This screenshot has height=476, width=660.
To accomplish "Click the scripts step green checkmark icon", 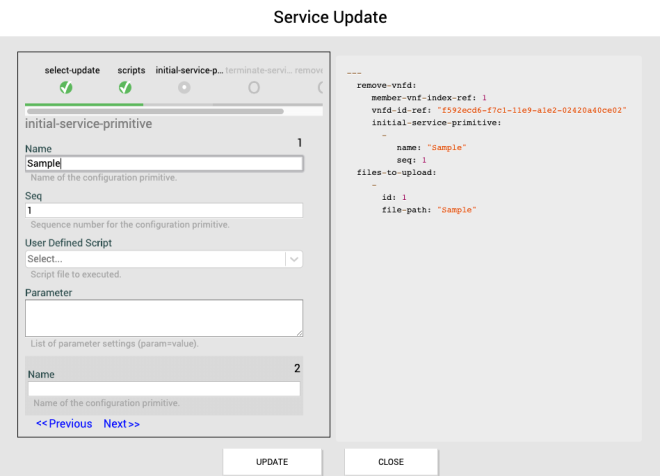I will (125, 88).
